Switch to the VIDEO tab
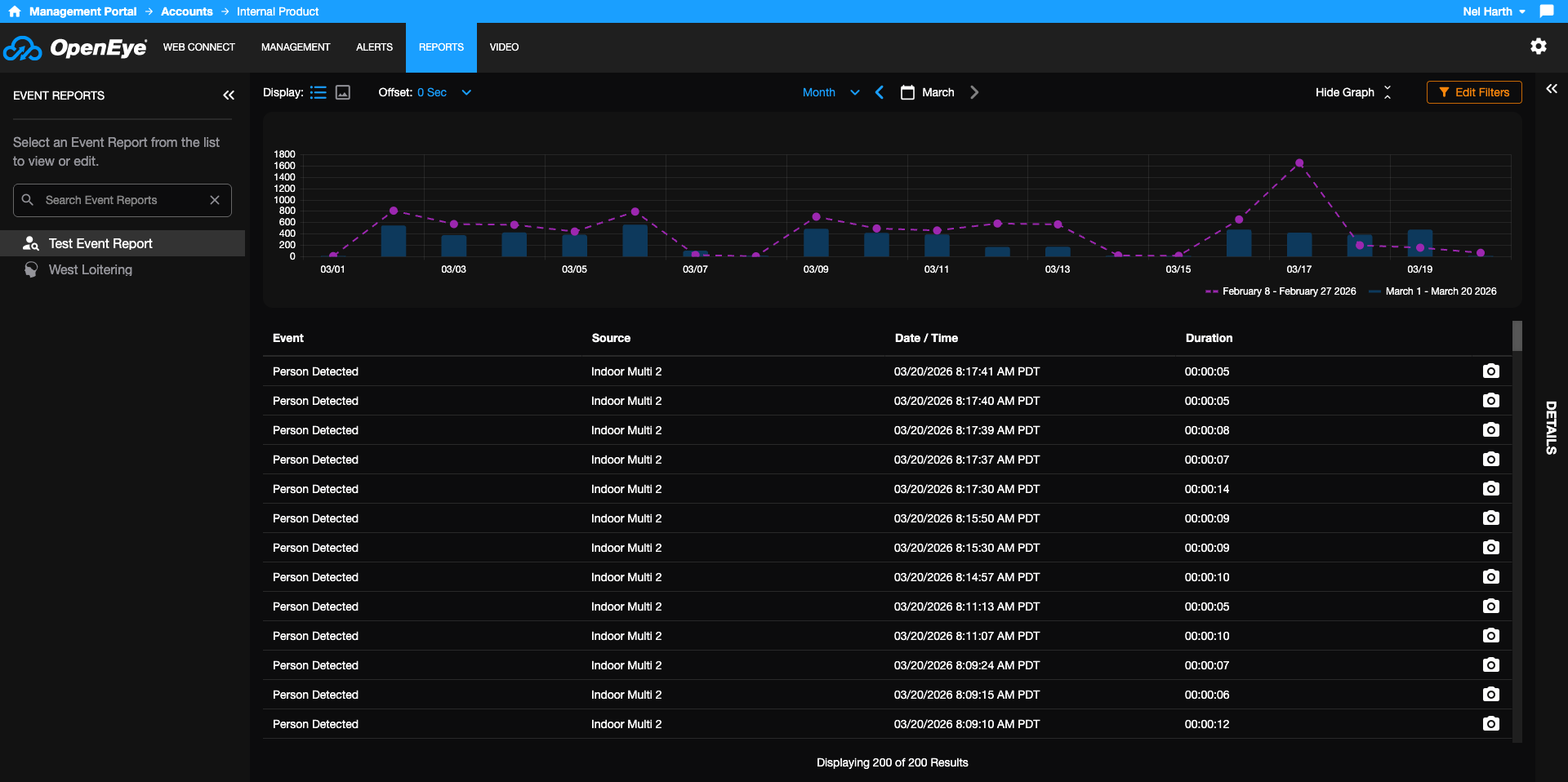Image resolution: width=1568 pixels, height=782 pixels. pyautogui.click(x=504, y=47)
